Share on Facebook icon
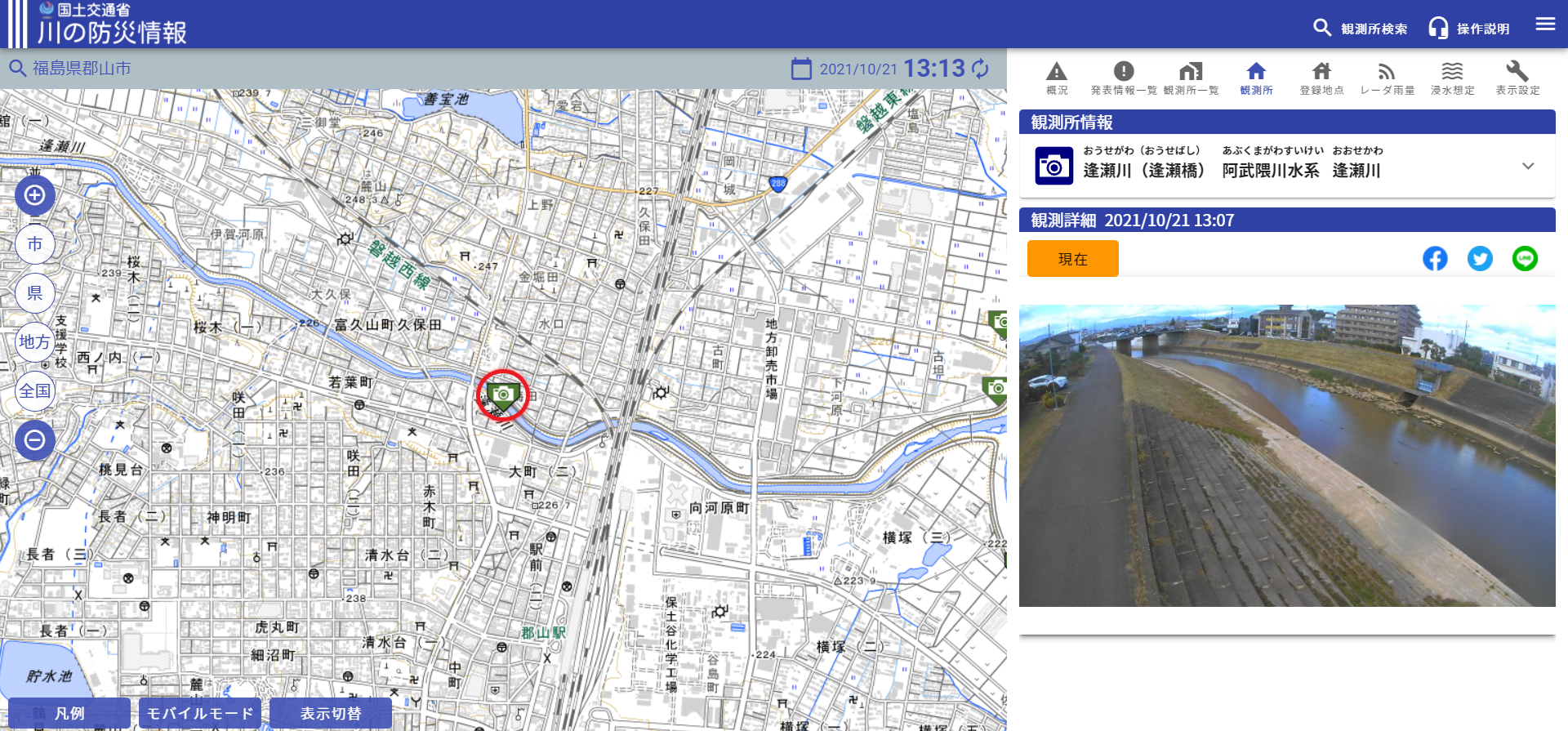1568x731 pixels. coord(1435,259)
